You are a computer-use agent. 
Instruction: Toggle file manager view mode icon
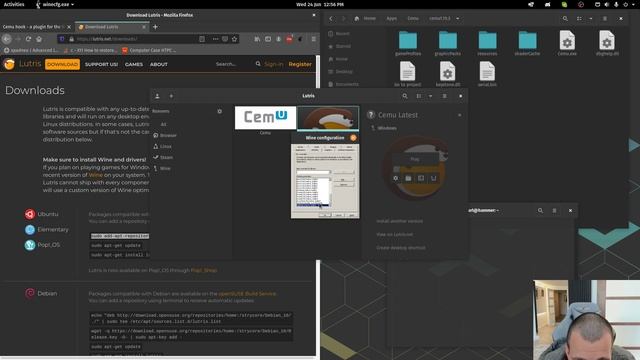[579, 18]
